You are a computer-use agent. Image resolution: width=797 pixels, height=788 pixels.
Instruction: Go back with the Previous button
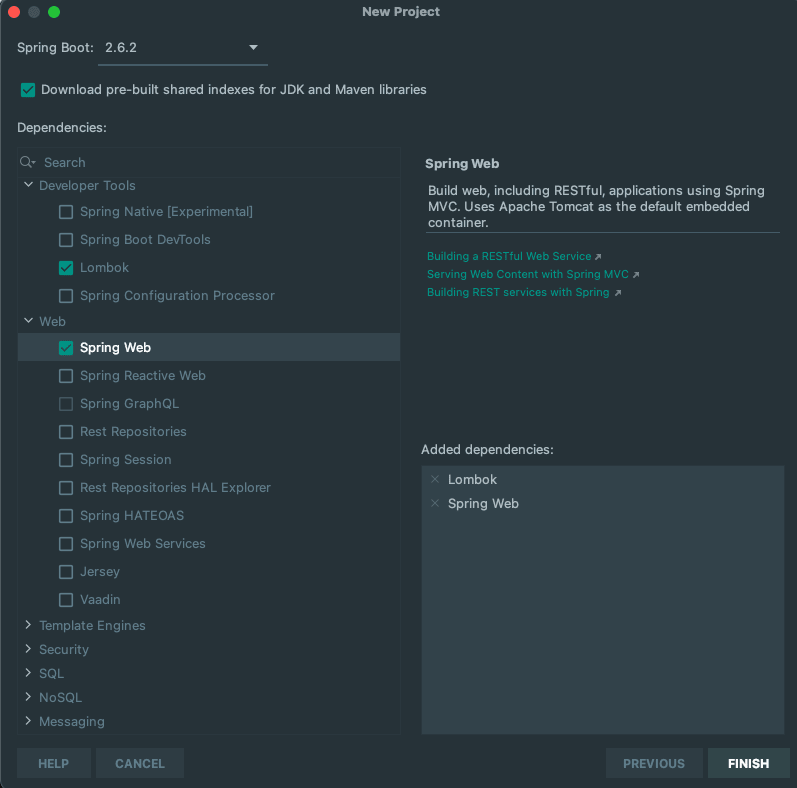[654, 763]
